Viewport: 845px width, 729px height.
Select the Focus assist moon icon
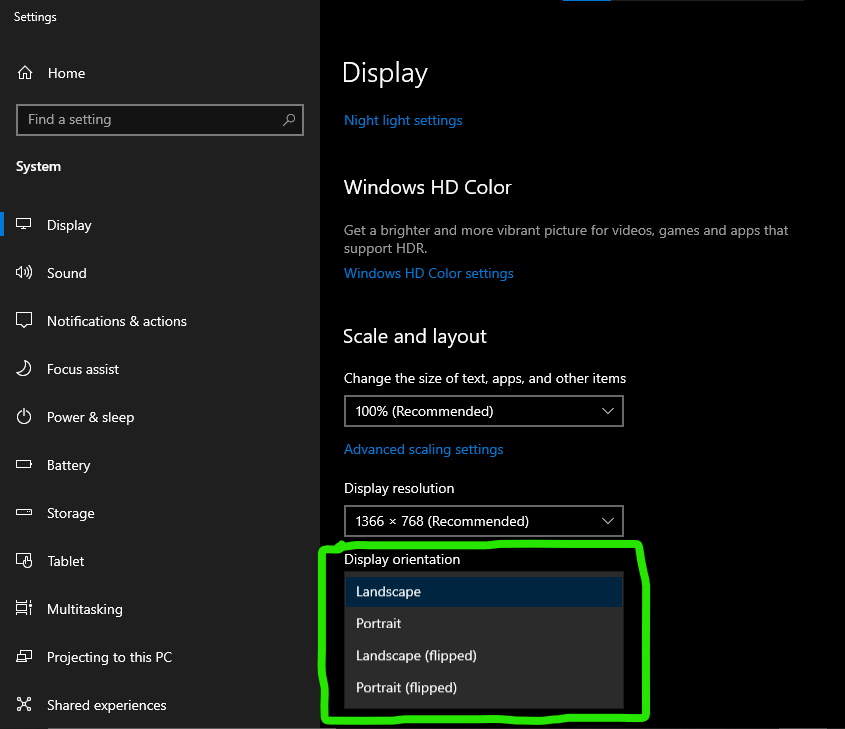(22, 369)
